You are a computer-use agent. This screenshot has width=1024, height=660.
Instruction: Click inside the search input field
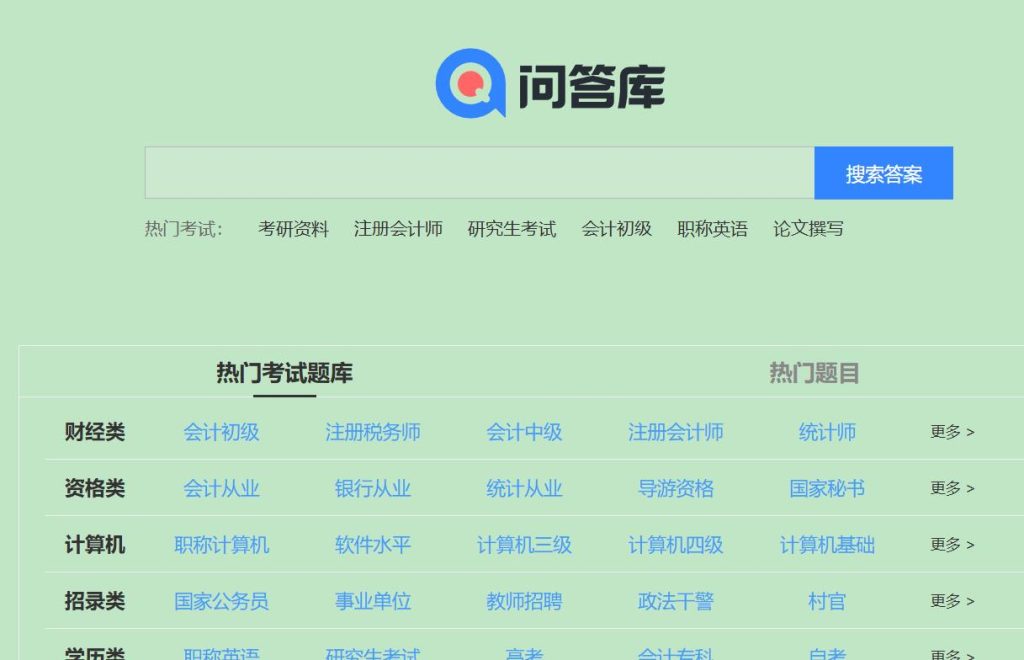point(478,171)
